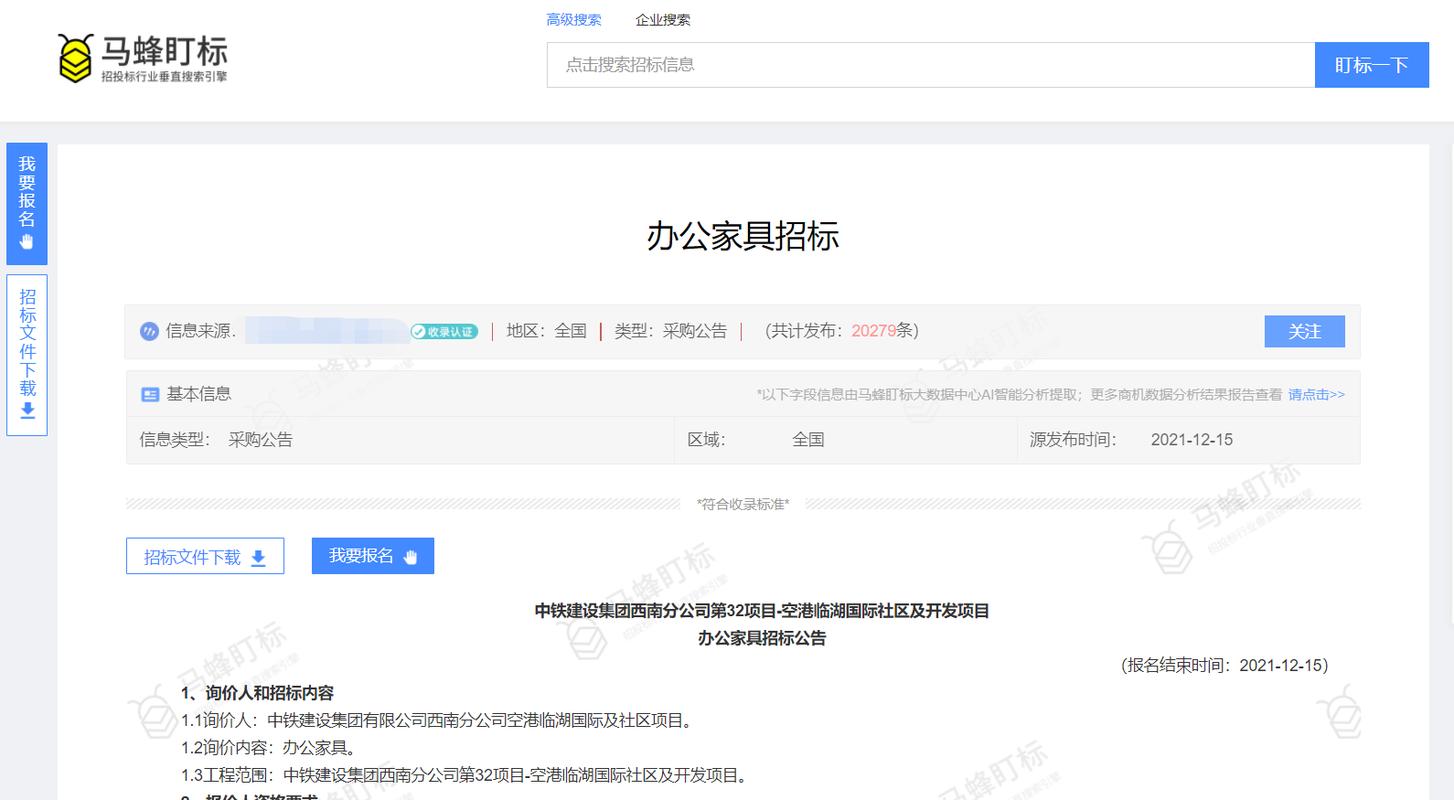Click the hand icon in sidebar 我要报名
The height and width of the screenshot is (800, 1454).
[x=27, y=242]
